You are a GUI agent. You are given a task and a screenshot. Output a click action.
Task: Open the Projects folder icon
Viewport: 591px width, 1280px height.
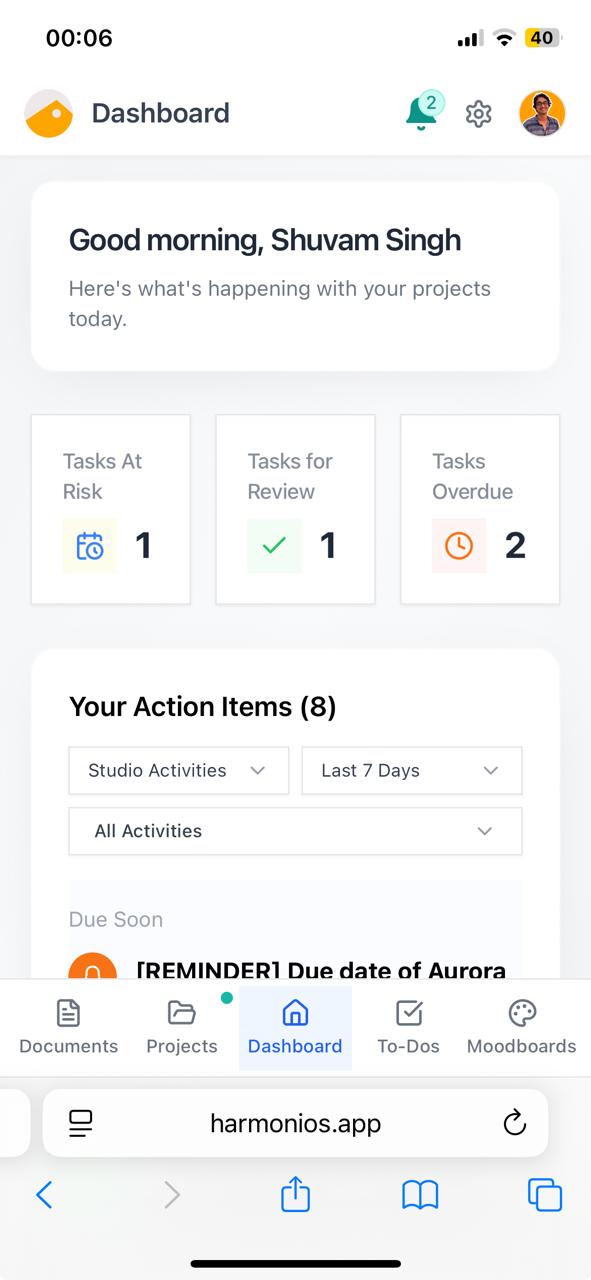(x=181, y=1013)
